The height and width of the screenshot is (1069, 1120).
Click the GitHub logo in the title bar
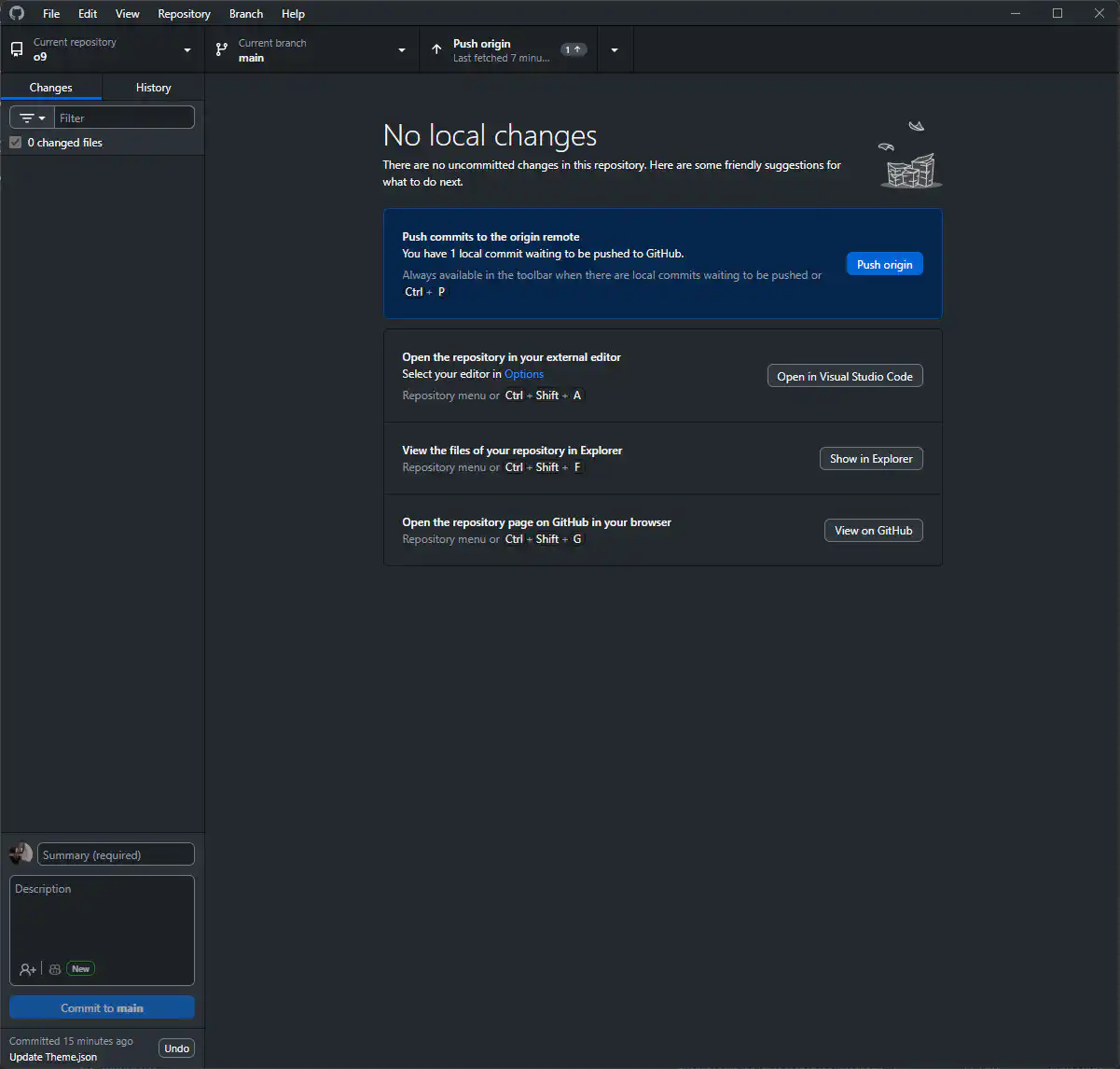tap(17, 13)
